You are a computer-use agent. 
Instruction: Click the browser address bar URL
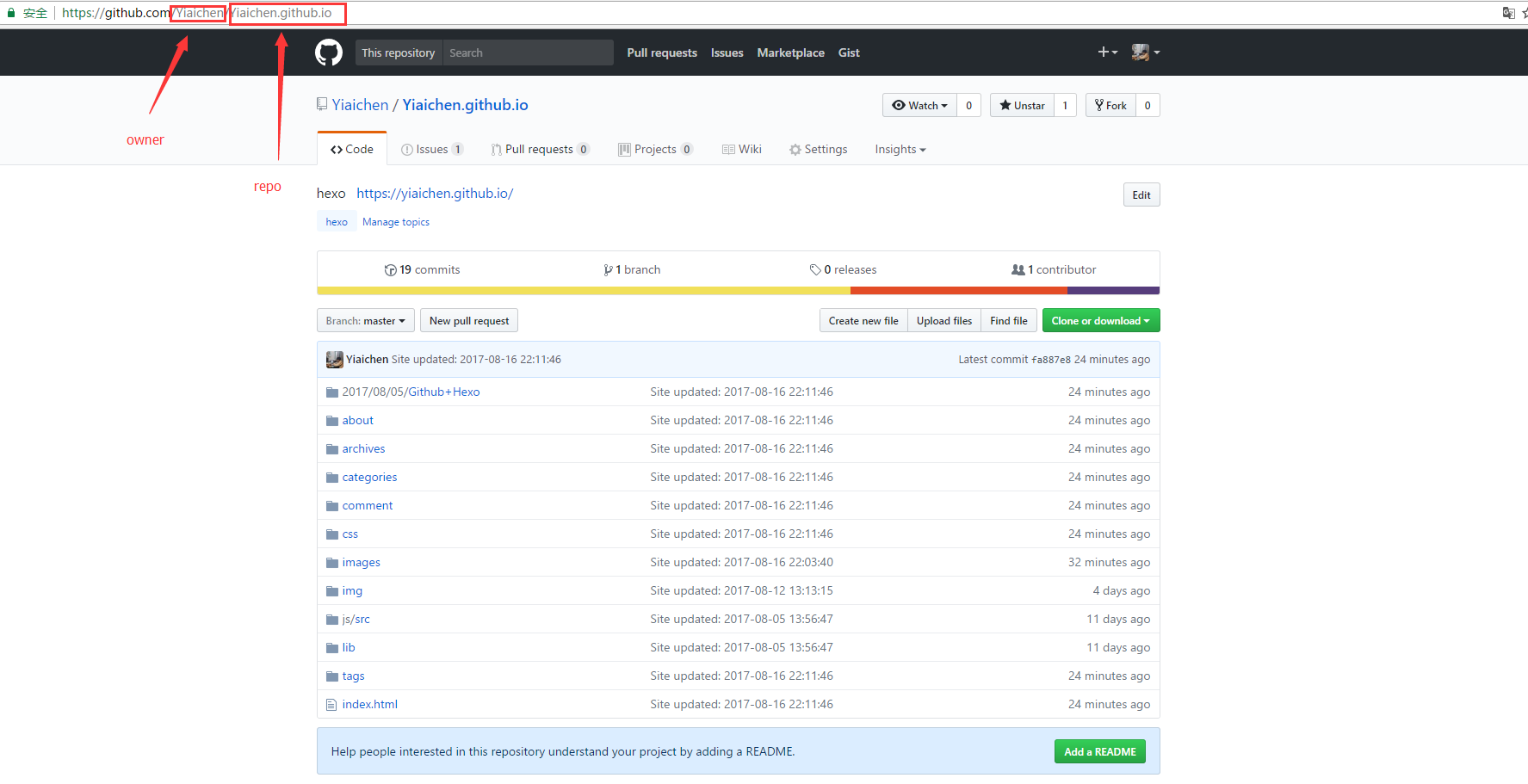197,13
